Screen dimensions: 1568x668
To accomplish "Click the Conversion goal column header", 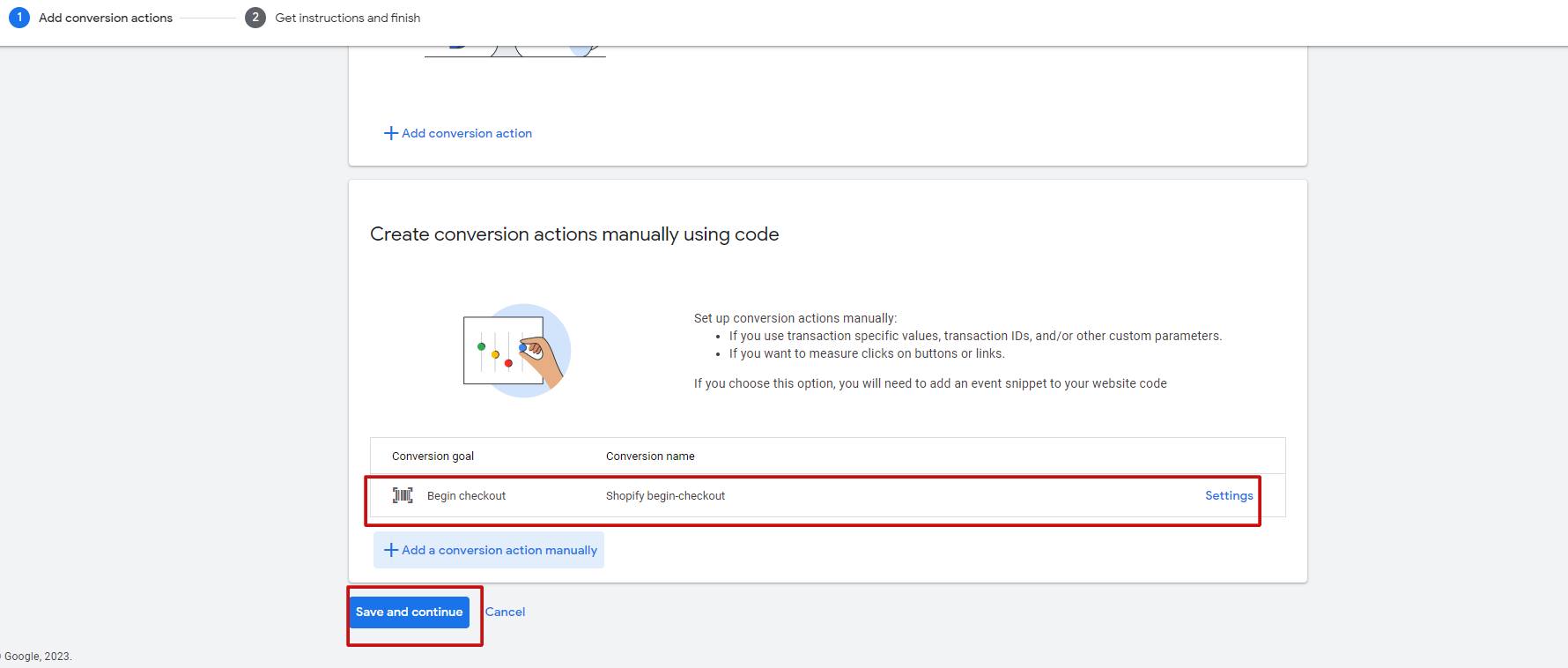I will [x=433, y=456].
